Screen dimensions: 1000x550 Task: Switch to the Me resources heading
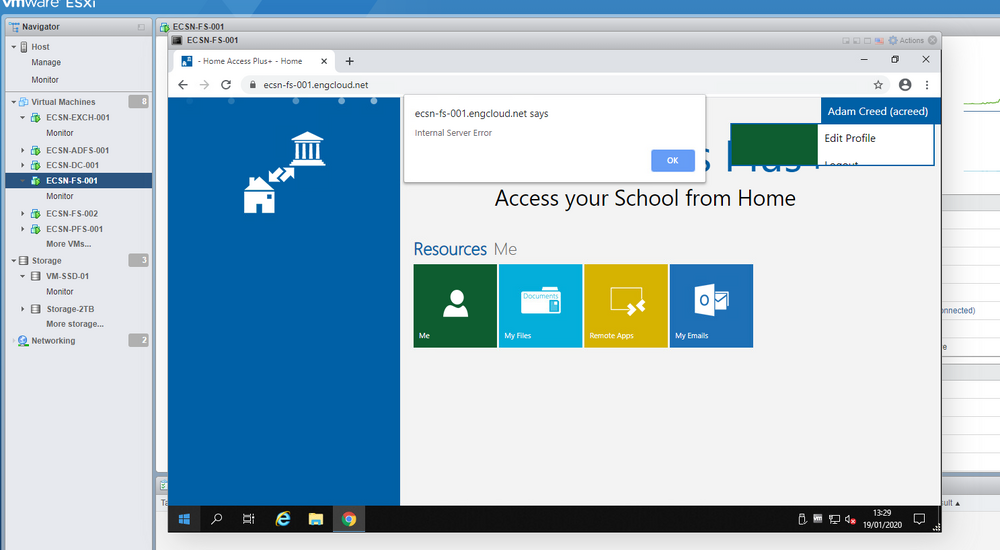[x=505, y=249]
